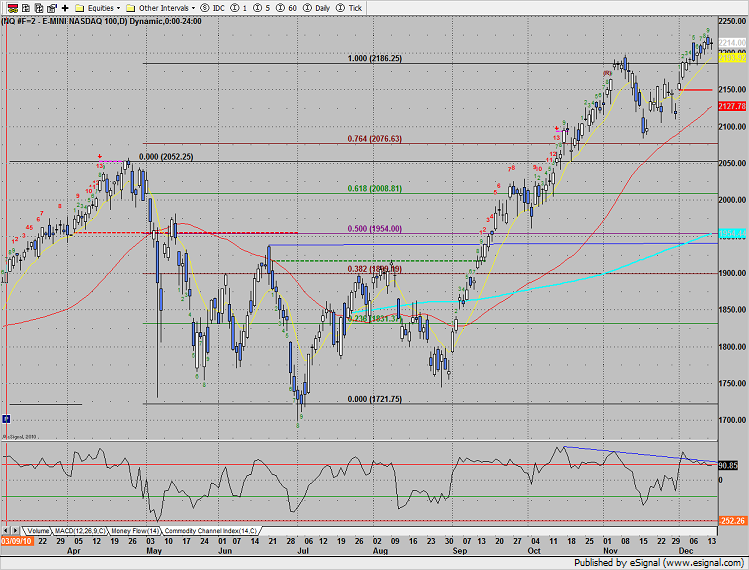Open the Equities folder dropdown
The height and width of the screenshot is (570, 749).
(x=98, y=8)
